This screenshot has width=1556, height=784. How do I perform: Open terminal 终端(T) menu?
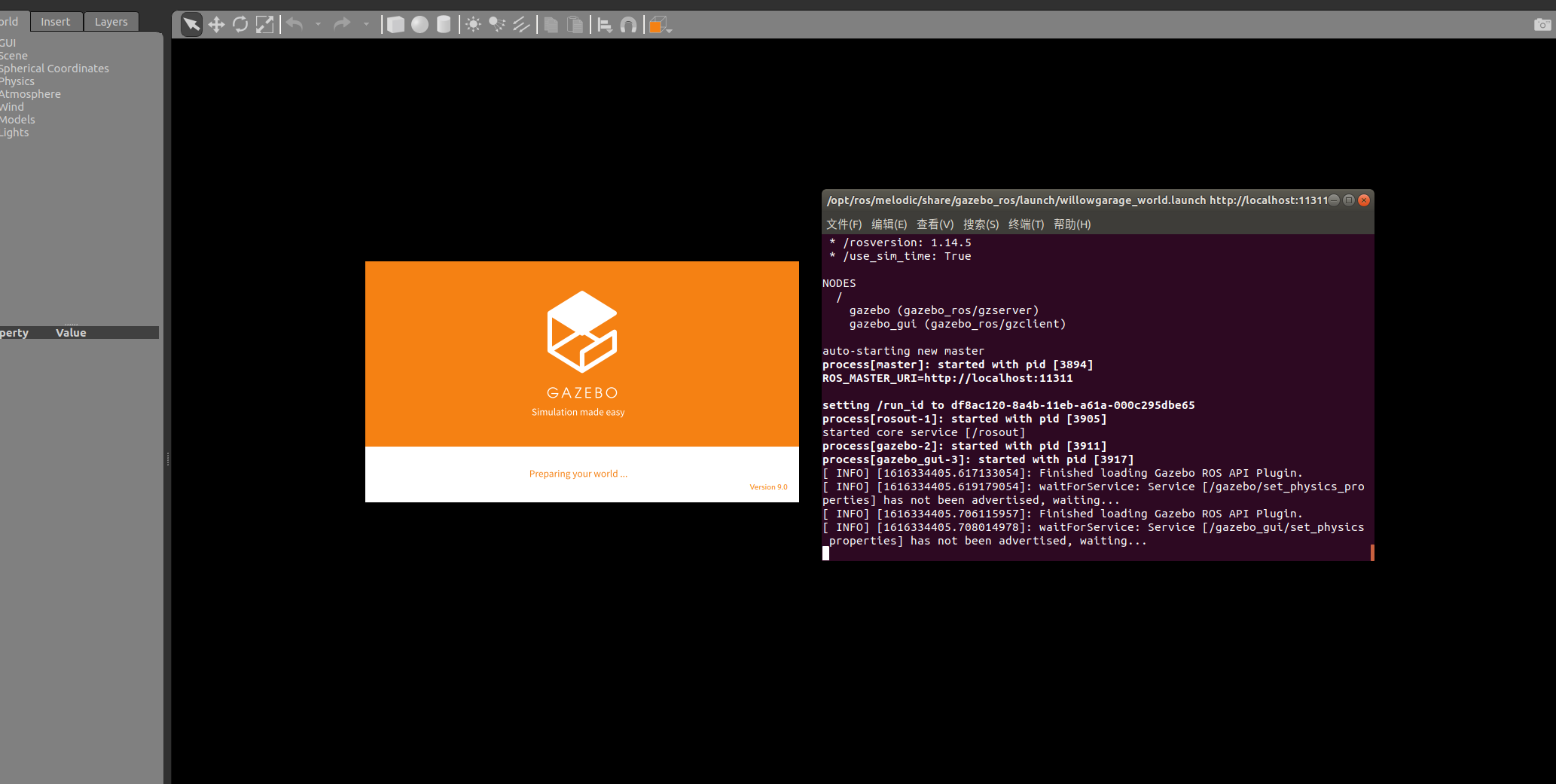click(x=1026, y=224)
